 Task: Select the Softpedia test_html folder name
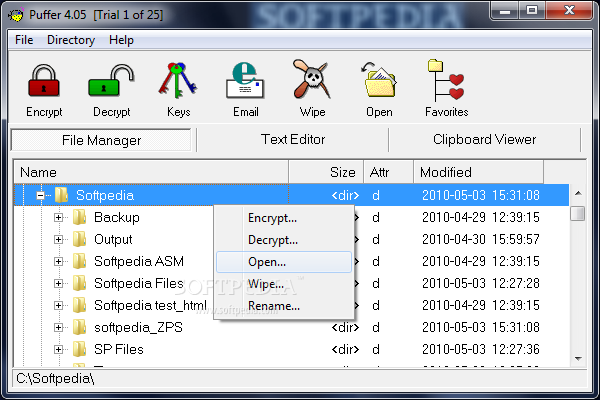150,305
